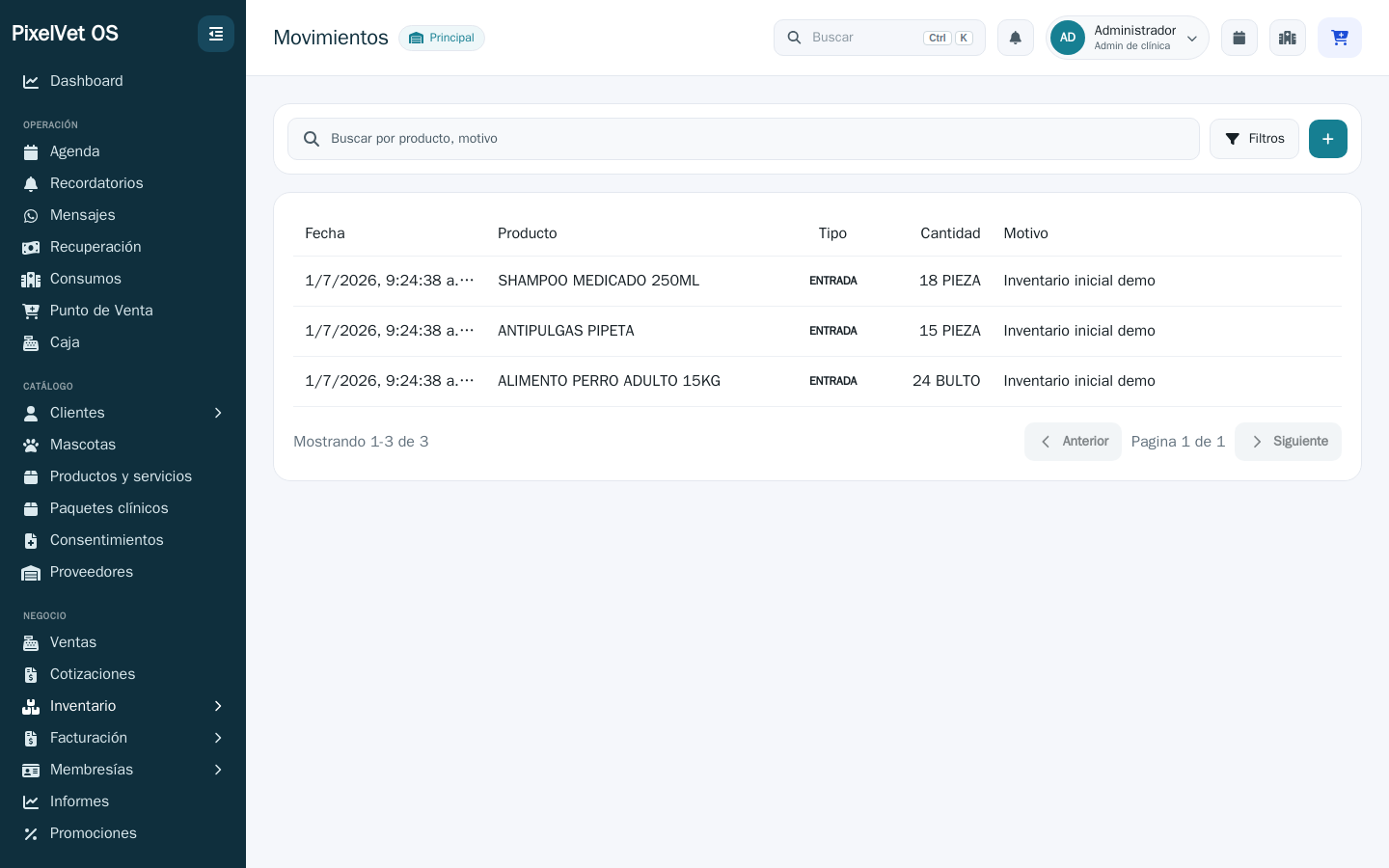The width and height of the screenshot is (1389, 868).
Task: Expand the Inventario submenu chevron
Action: [218, 706]
